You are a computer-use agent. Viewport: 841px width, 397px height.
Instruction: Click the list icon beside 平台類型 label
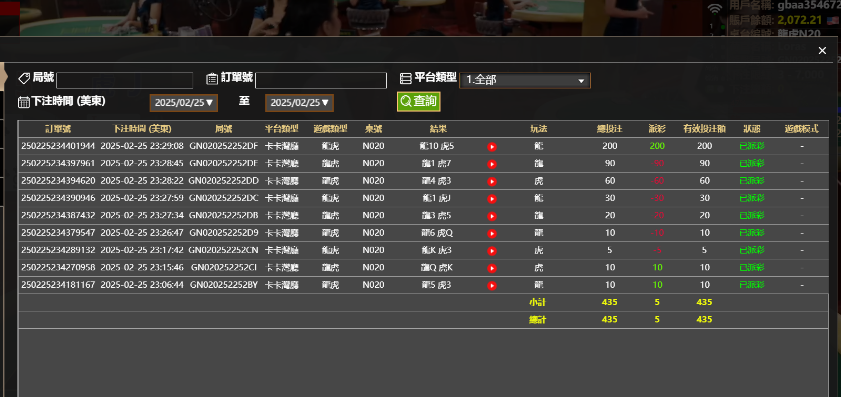click(x=406, y=78)
